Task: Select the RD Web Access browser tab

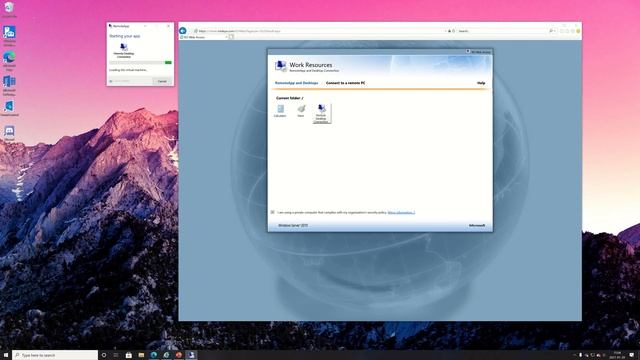Action: (x=204, y=37)
